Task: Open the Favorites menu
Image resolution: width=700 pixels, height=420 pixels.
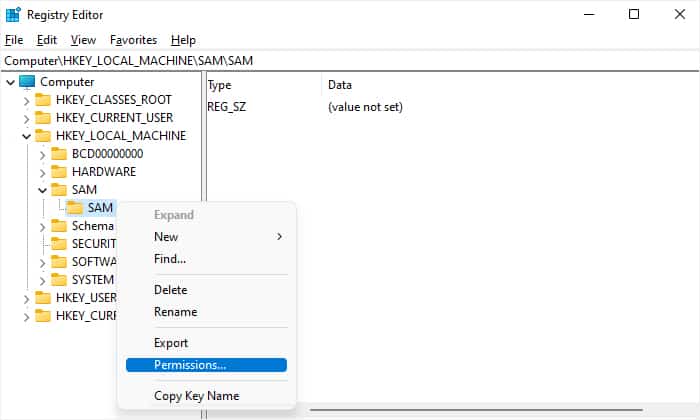Action: pyautogui.click(x=133, y=40)
